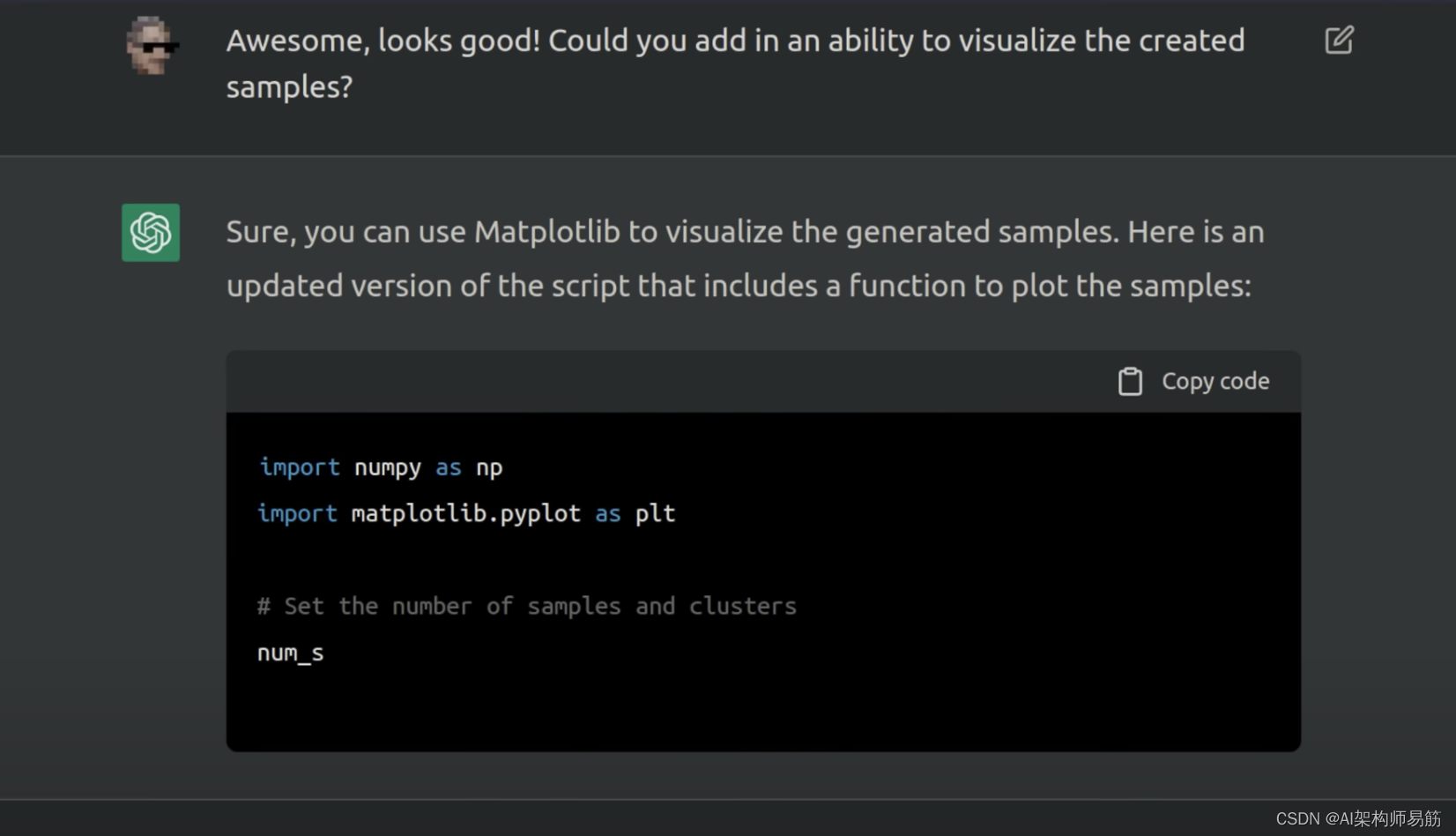Screen dimensions: 1456x836
Task: Click the gray comment line about samples
Action: (526, 606)
